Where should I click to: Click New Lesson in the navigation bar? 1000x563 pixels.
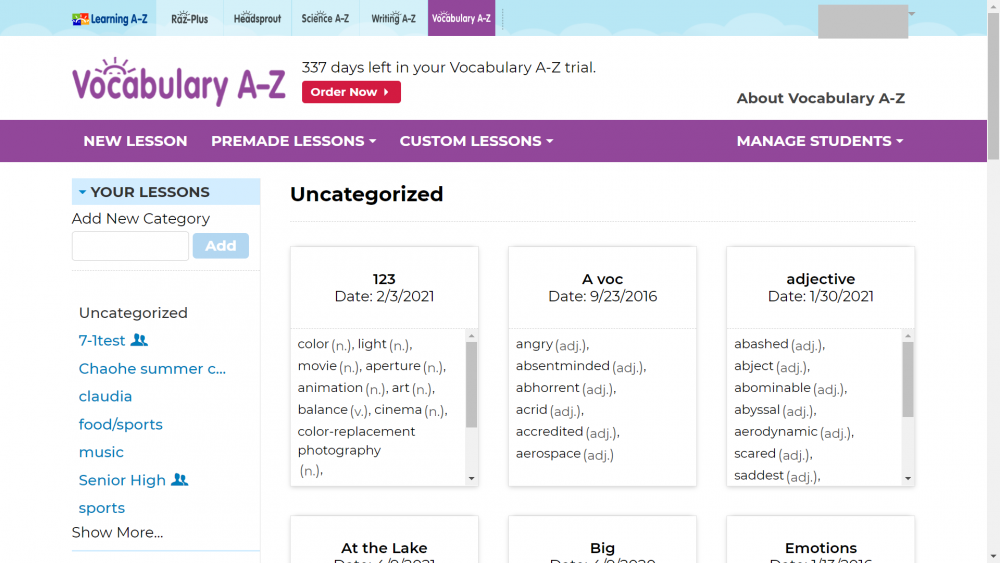pos(135,141)
